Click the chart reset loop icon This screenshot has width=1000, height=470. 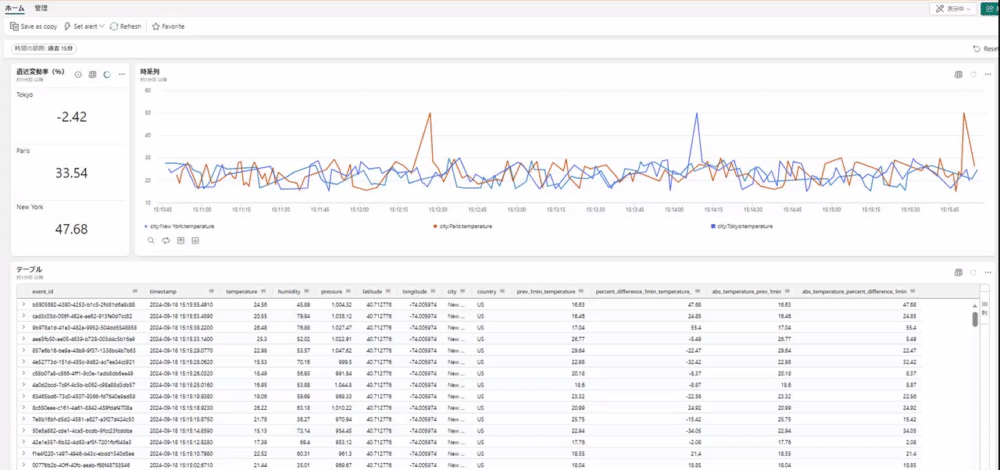click(x=166, y=240)
